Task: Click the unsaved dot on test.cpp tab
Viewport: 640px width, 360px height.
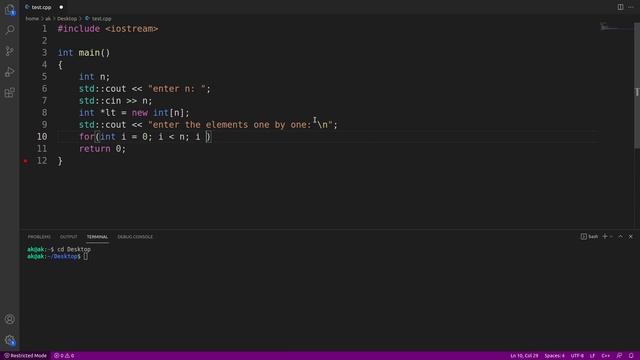Action: pyautogui.click(x=61, y=7)
